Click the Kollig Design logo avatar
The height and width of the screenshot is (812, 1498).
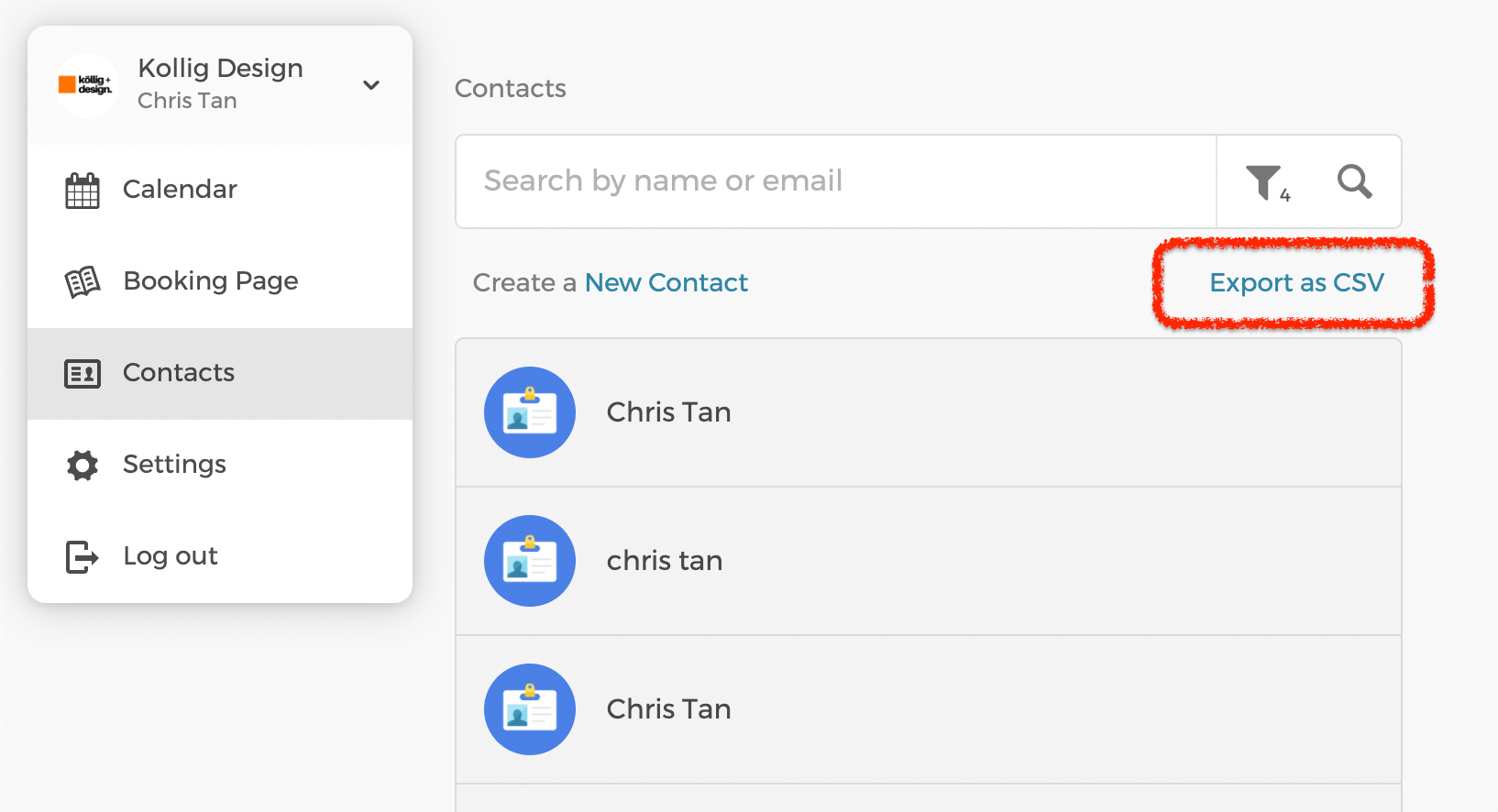pyautogui.click(x=86, y=85)
